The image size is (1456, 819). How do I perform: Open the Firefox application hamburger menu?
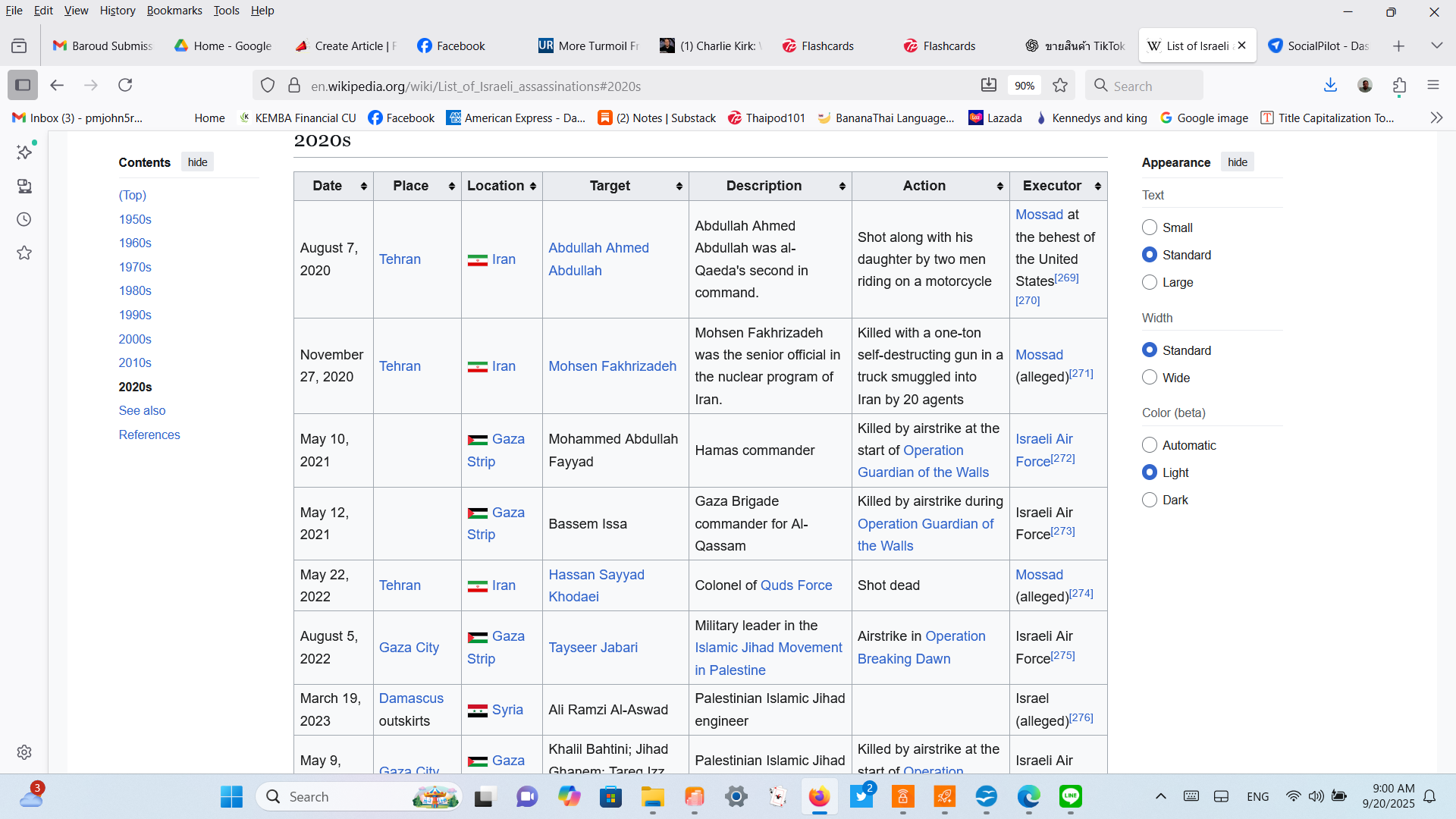point(1432,85)
